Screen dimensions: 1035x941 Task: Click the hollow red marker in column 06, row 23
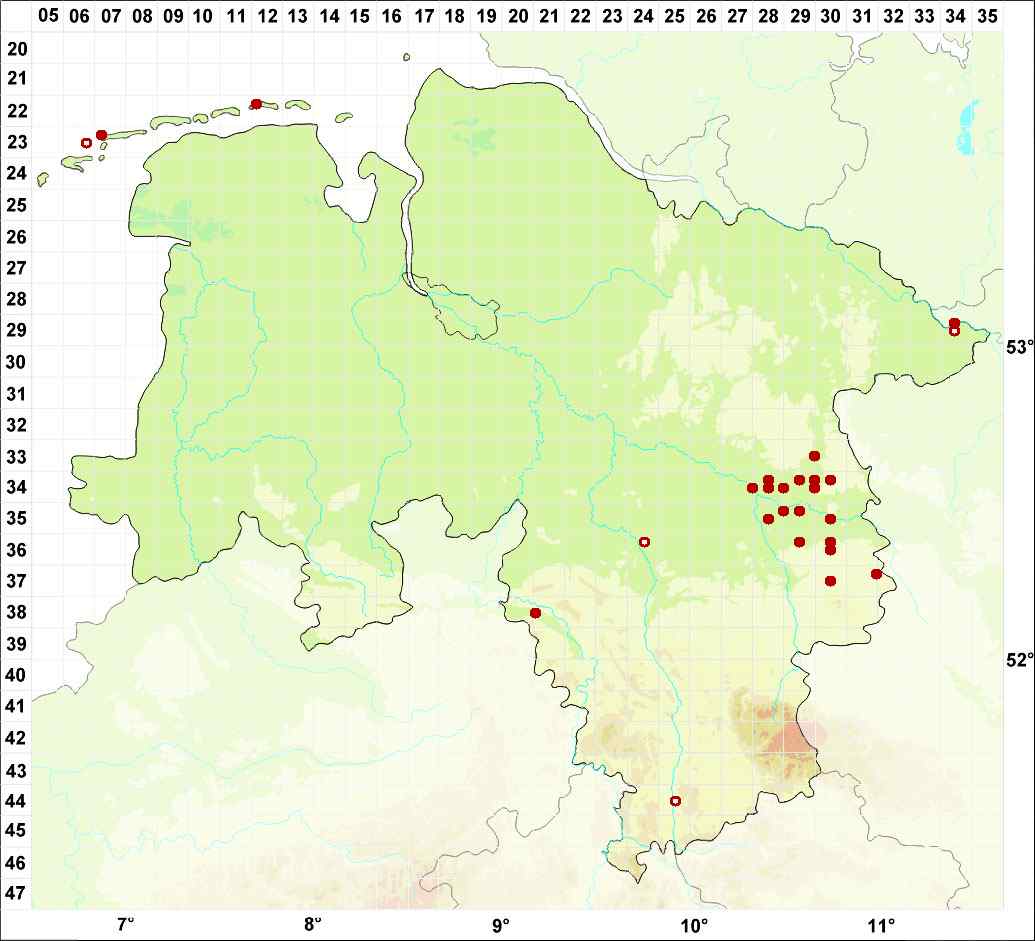pyautogui.click(x=86, y=143)
